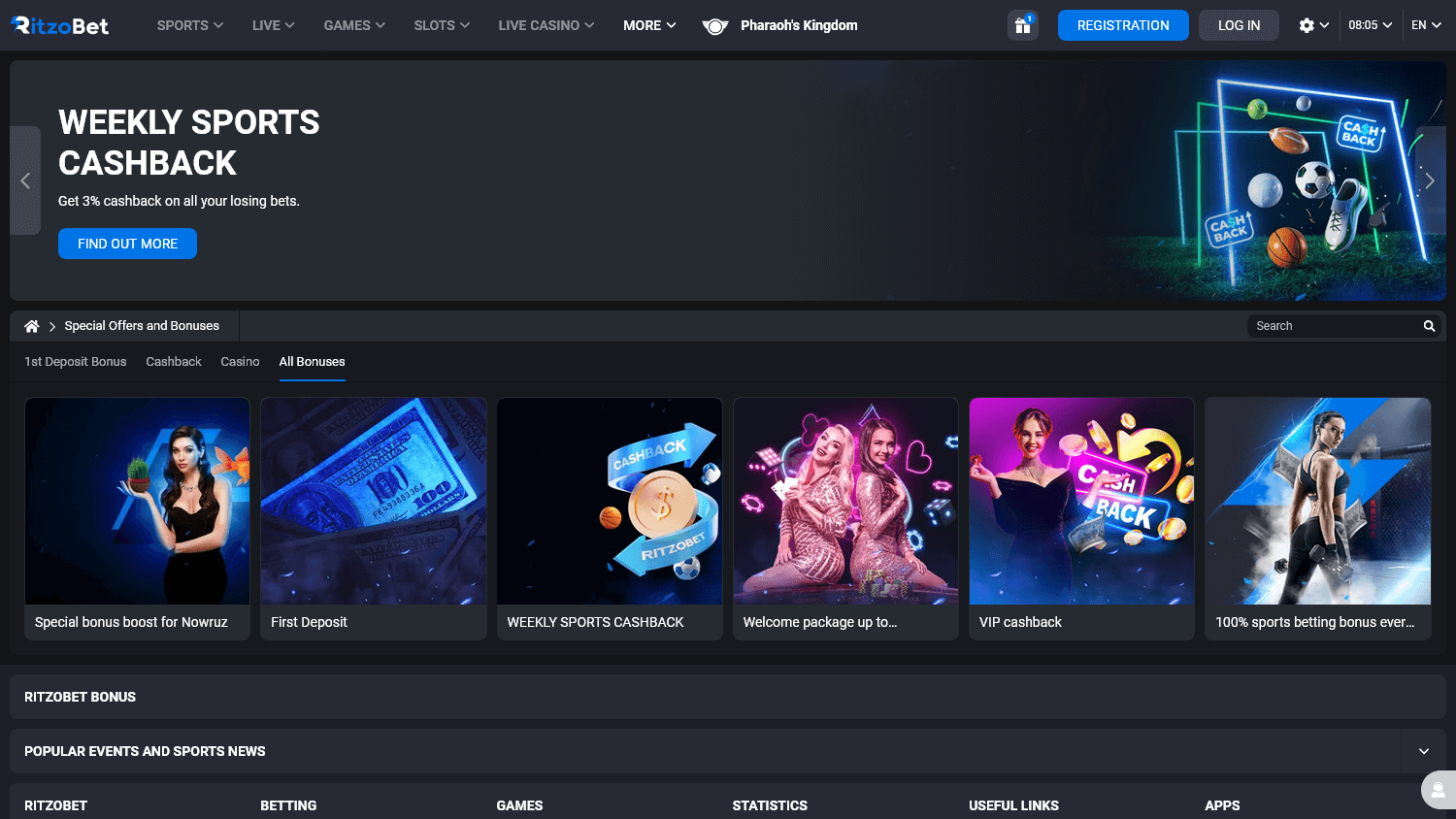Open Pharaoh's Kingdom link

(799, 25)
